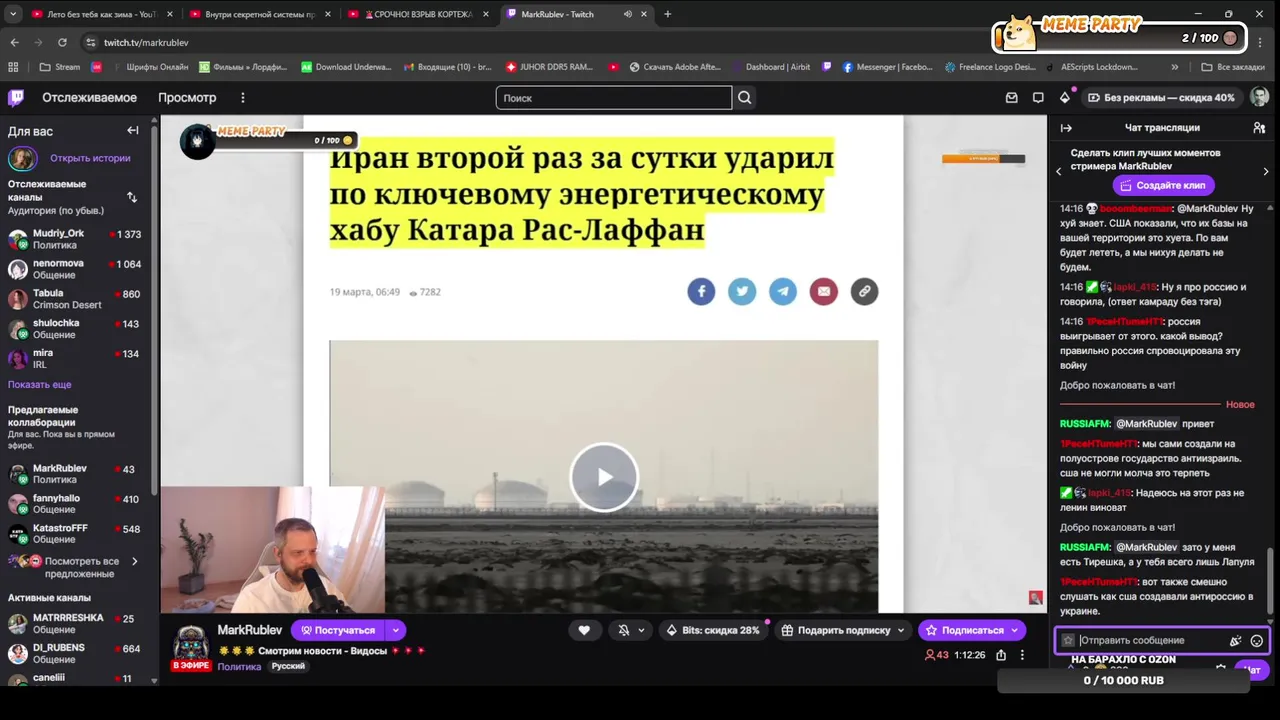Viewport: 1280px width, 720px height.
Task: Reload the browser page
Action: click(62, 42)
